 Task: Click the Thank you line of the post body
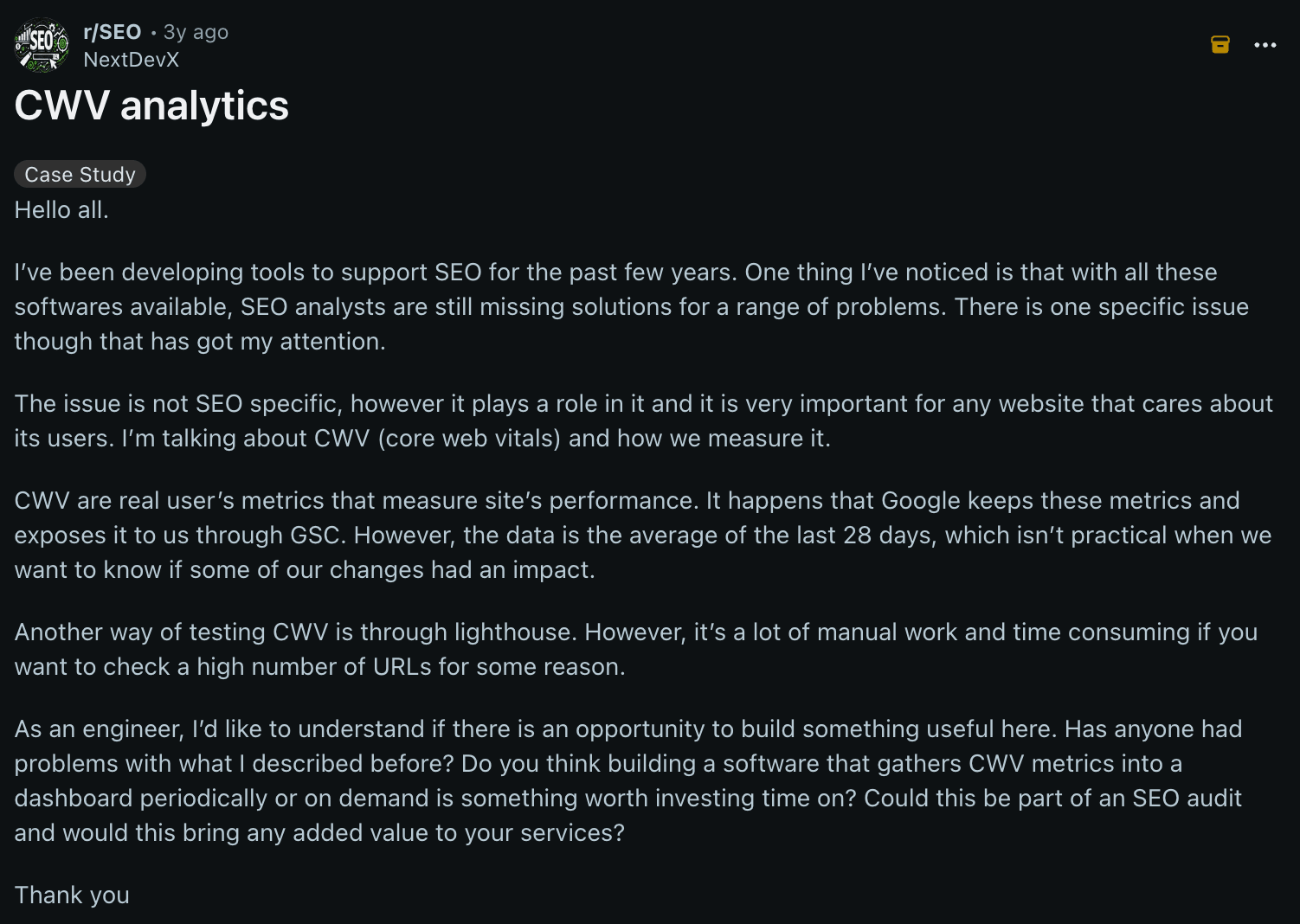coord(71,895)
